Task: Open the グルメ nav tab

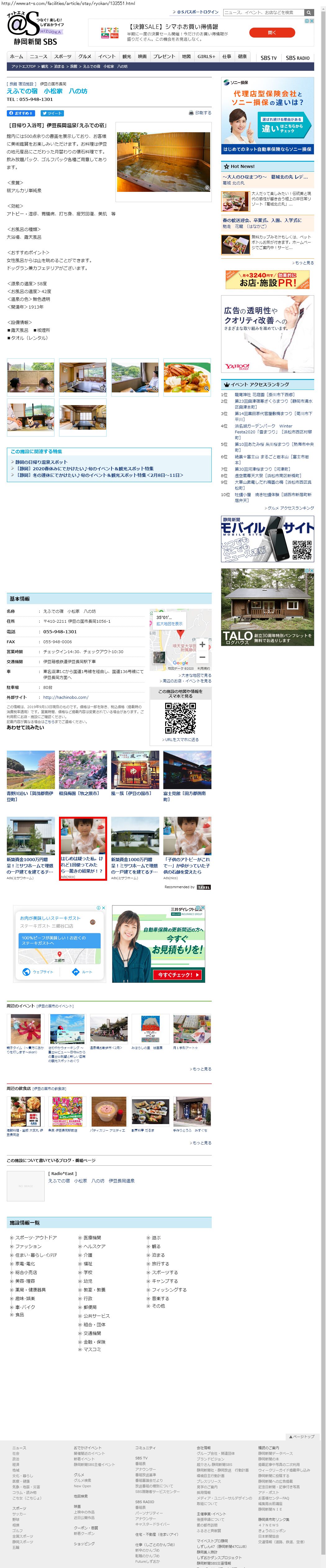Action: [x=85, y=56]
